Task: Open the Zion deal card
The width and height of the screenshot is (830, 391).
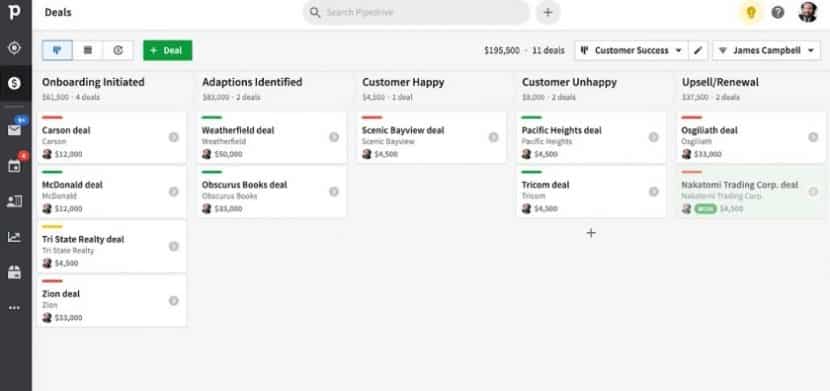Action: pyautogui.click(x=112, y=301)
